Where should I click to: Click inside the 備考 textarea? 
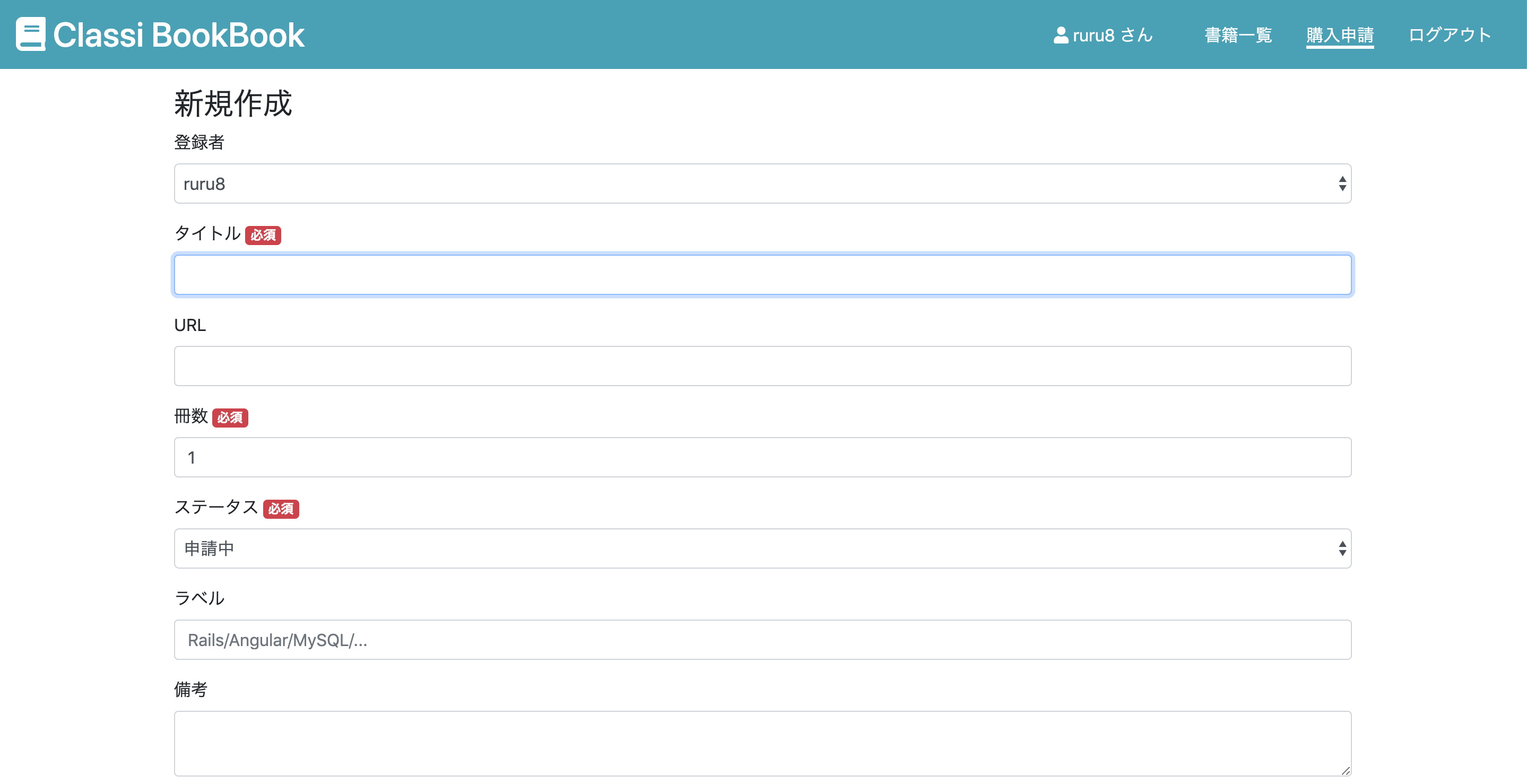762,743
